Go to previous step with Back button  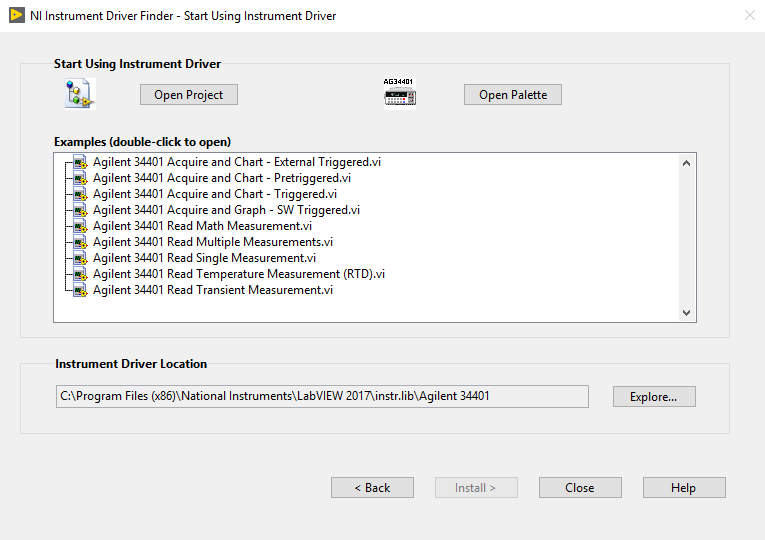pyautogui.click(x=372, y=488)
